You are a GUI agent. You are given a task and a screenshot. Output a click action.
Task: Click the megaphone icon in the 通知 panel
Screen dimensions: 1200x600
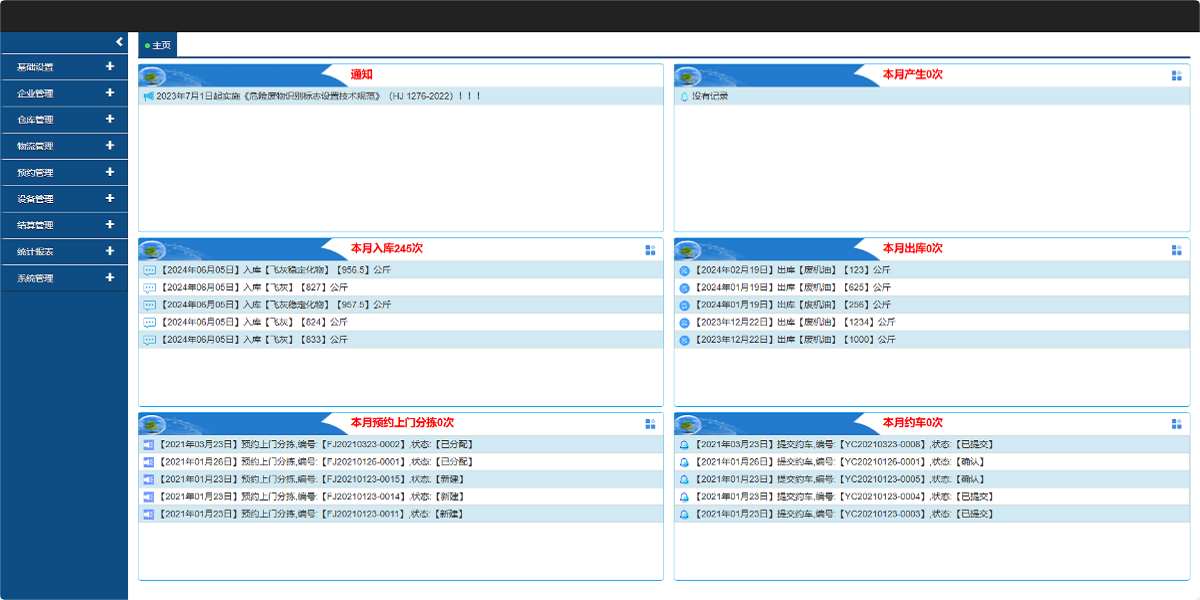149,97
